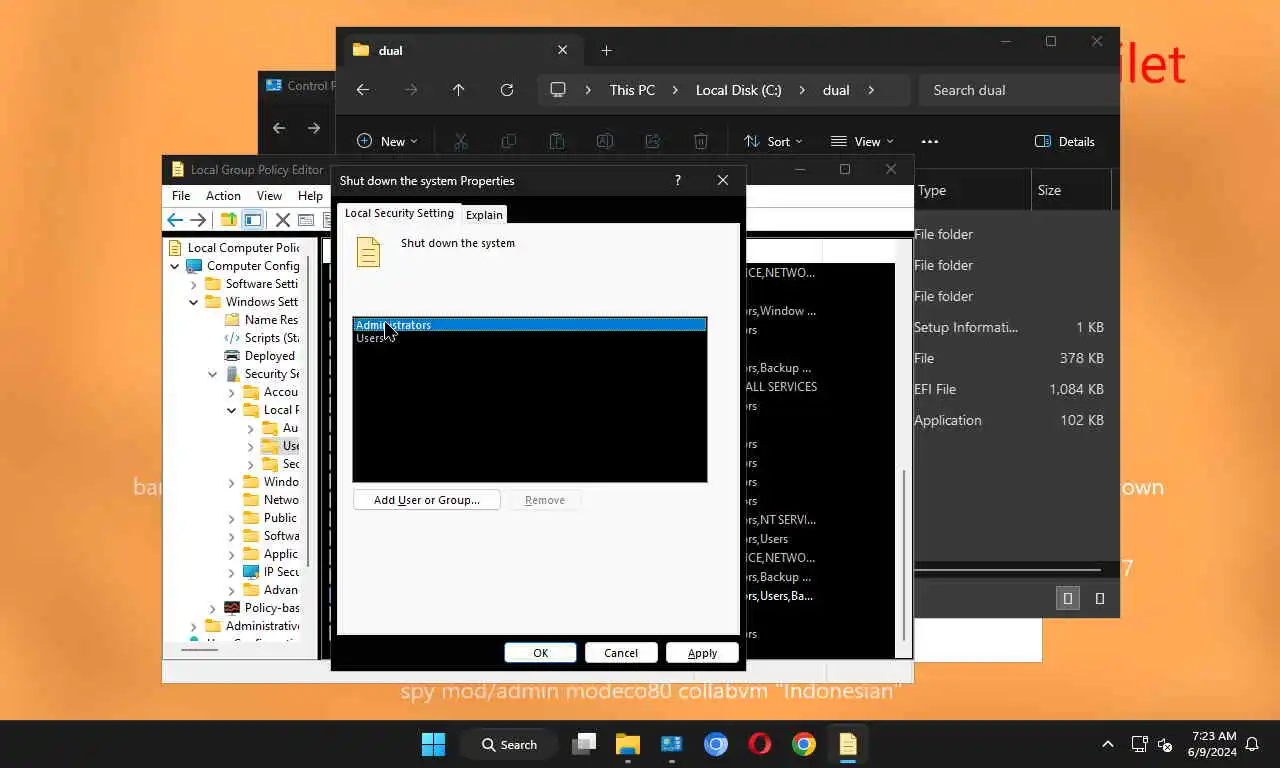
Task: Open View menu in Group Policy Editor
Action: 269,196
